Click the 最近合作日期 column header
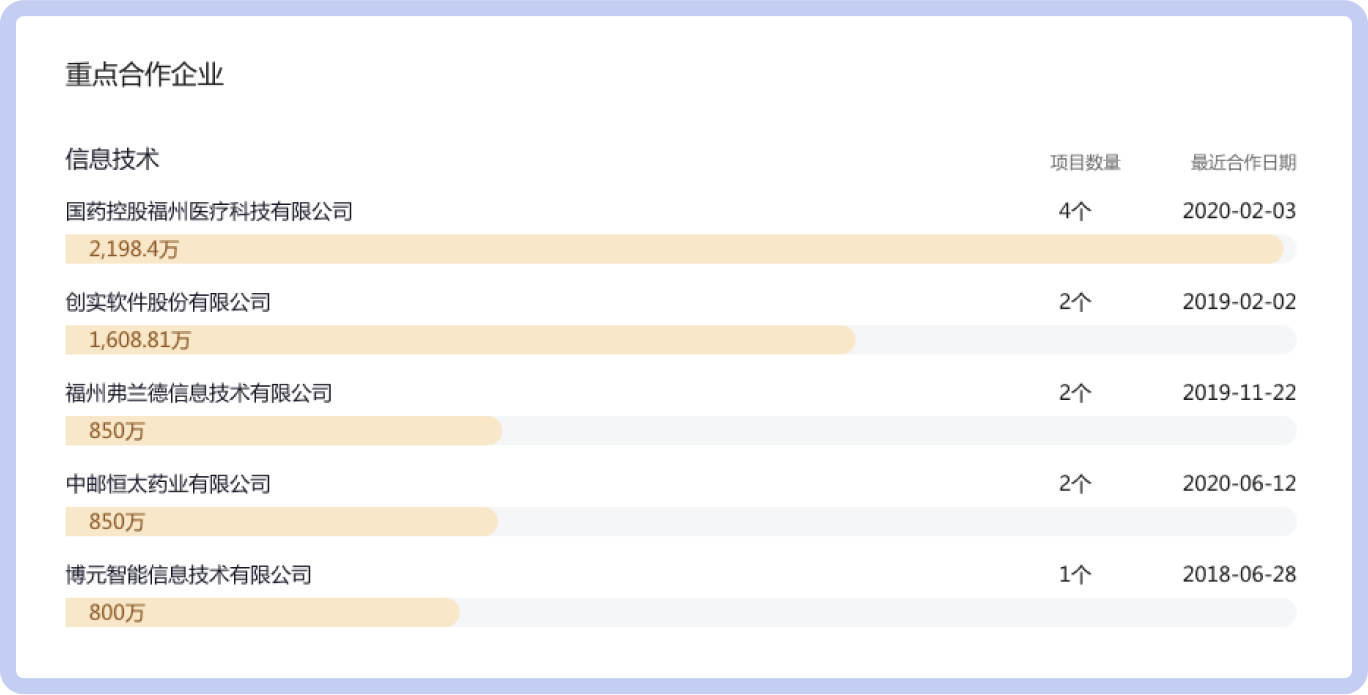1368x695 pixels. point(1243,163)
